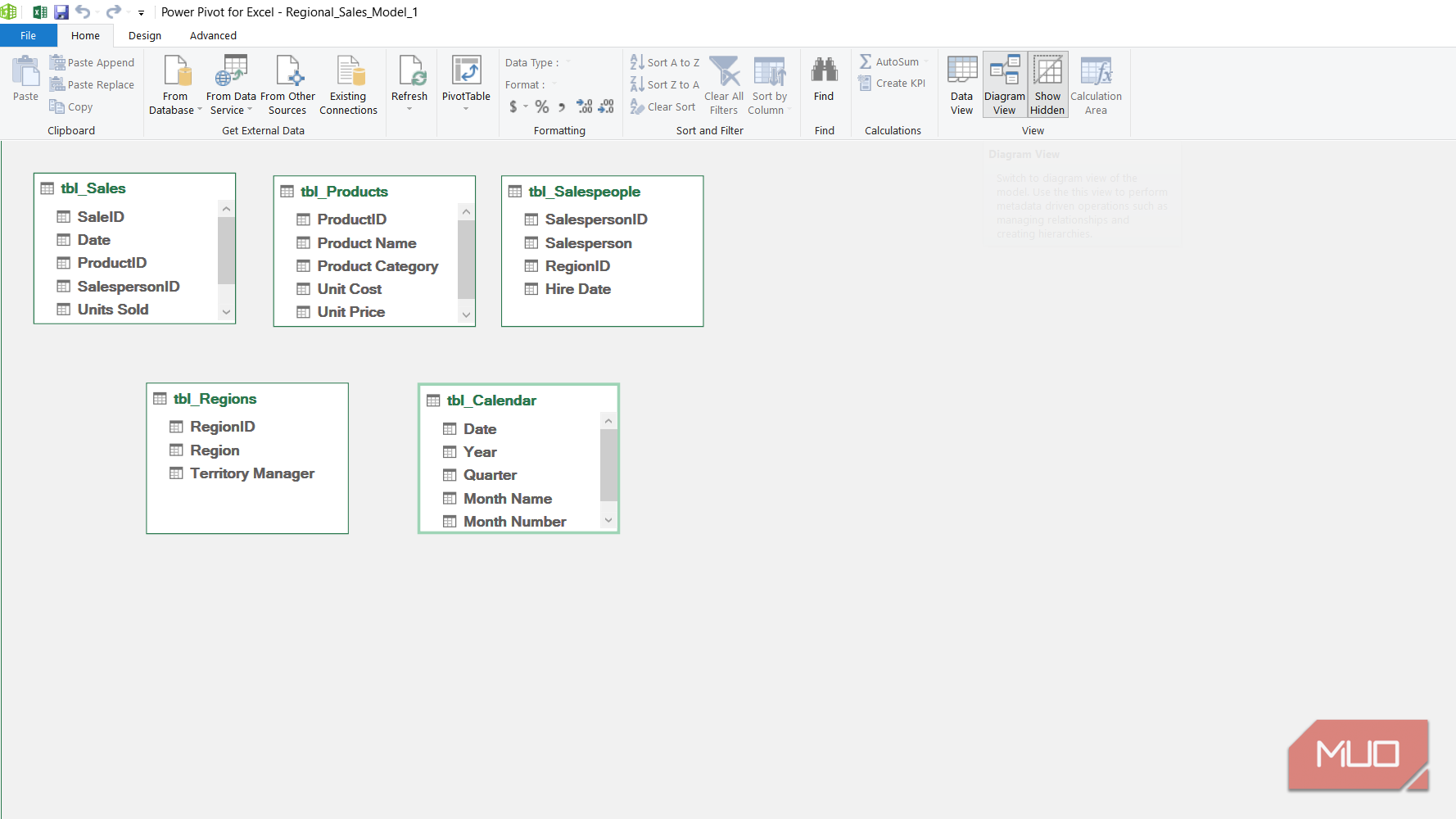The image size is (1456, 819).
Task: Expand the From Data Service dropdown arrow
Action: click(x=250, y=110)
